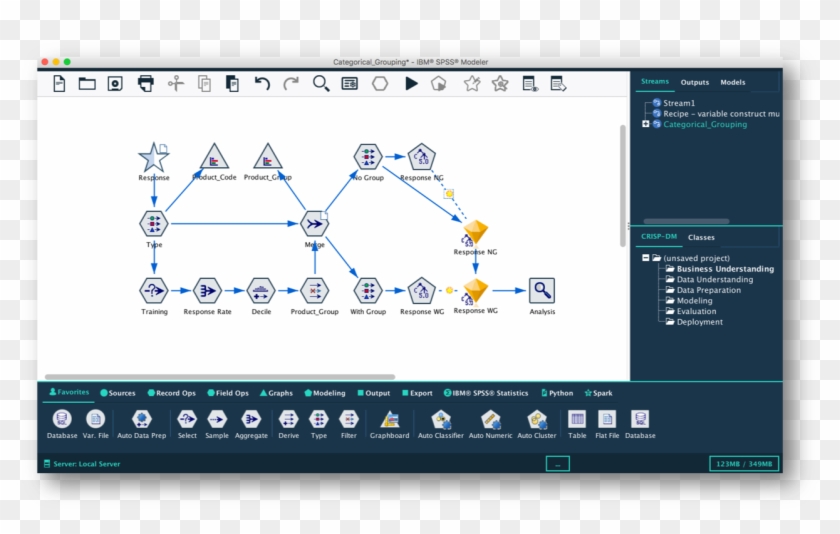Select the Recipe - variable construct stream
Viewport: 840px width, 534px height.
pyautogui.click(x=721, y=114)
